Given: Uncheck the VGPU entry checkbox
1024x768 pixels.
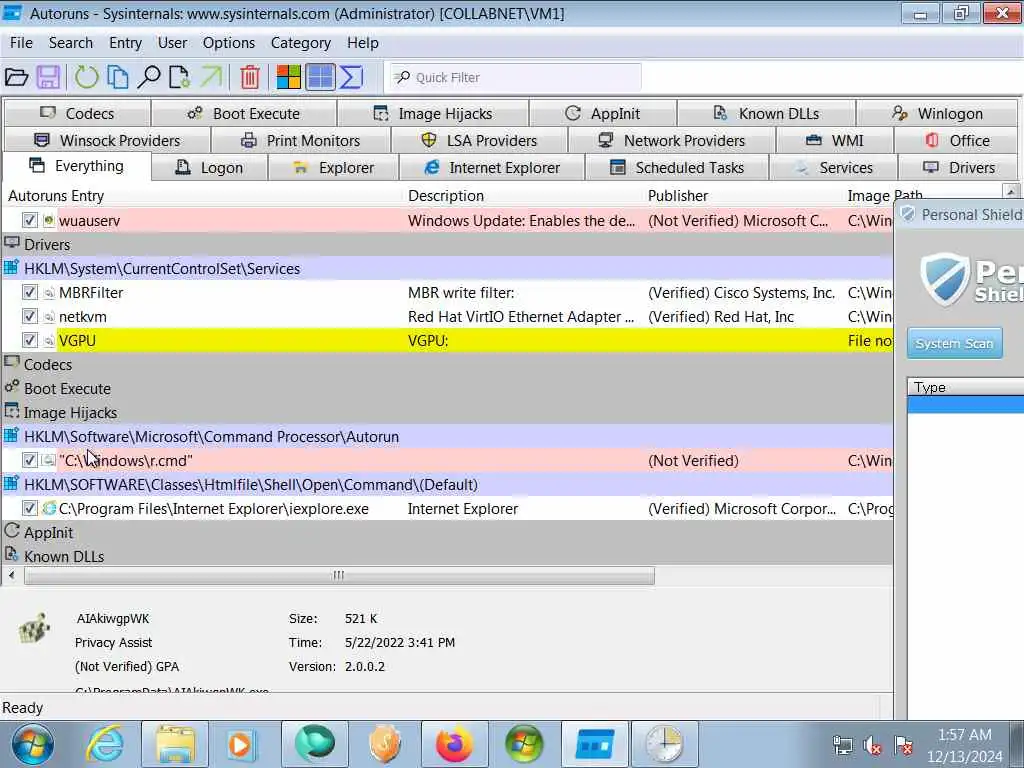Looking at the screenshot, I should [29, 340].
